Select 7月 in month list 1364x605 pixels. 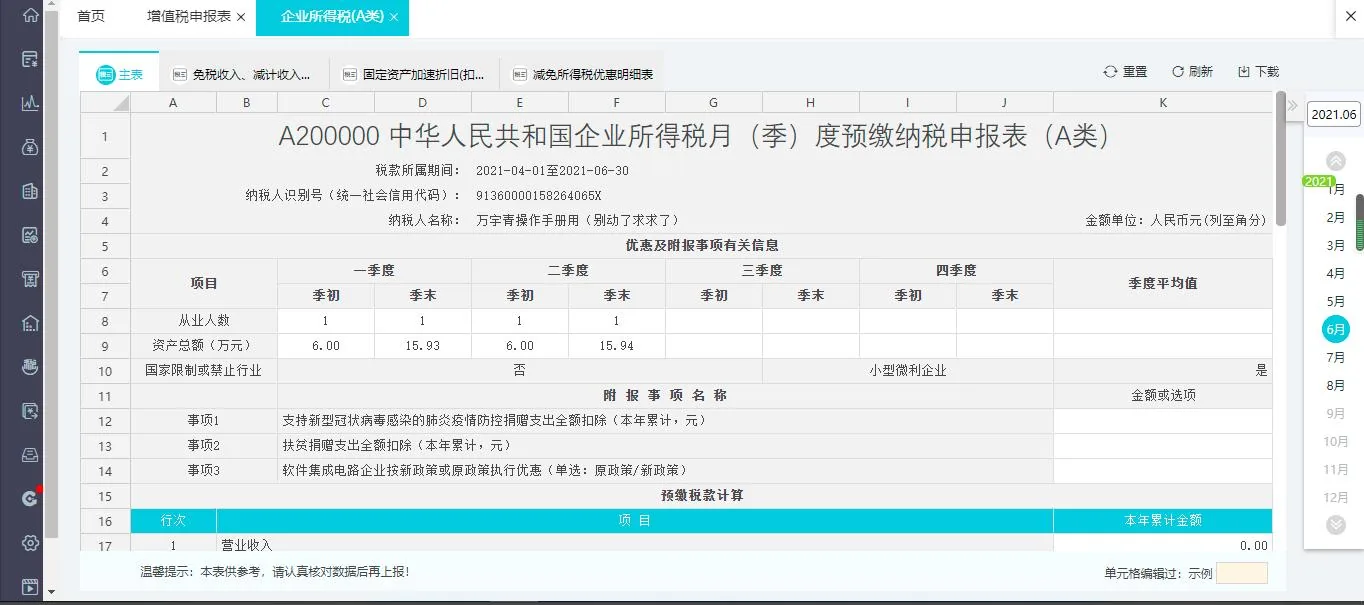point(1336,357)
